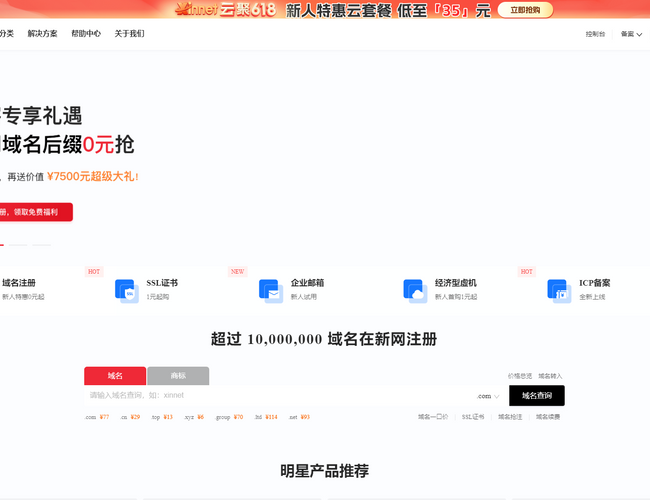
Task: Click the .group ¥70 price entry
Action: click(x=229, y=417)
